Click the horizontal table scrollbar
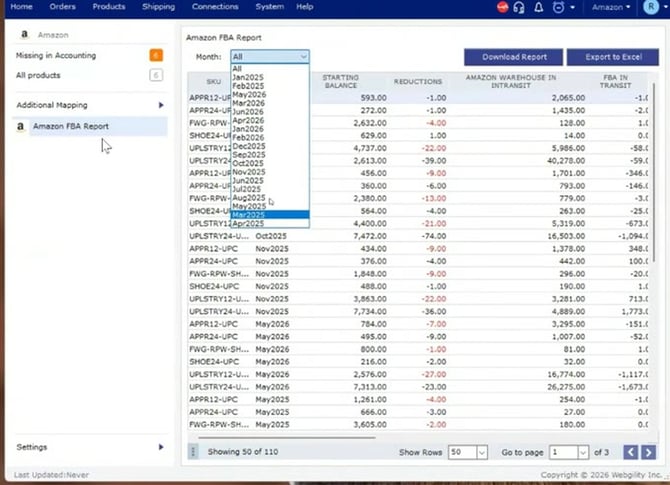 click(x=287, y=438)
